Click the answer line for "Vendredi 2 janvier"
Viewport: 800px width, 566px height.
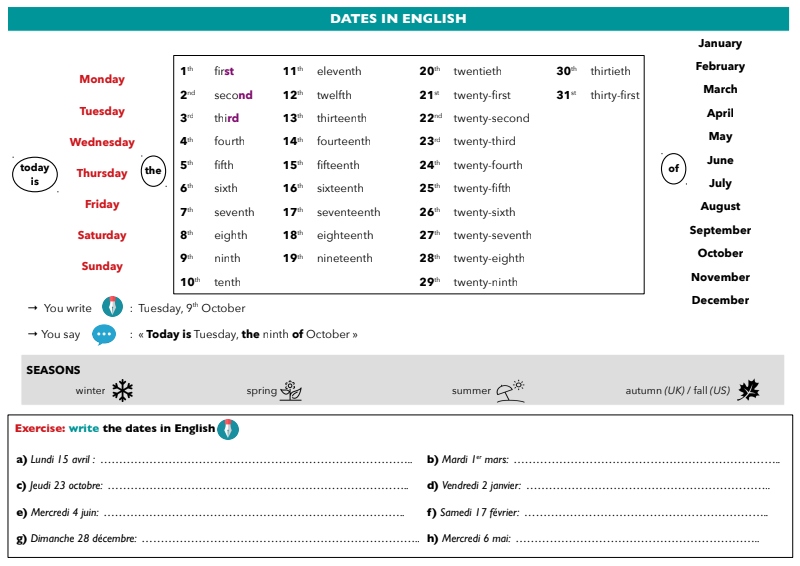click(x=647, y=487)
